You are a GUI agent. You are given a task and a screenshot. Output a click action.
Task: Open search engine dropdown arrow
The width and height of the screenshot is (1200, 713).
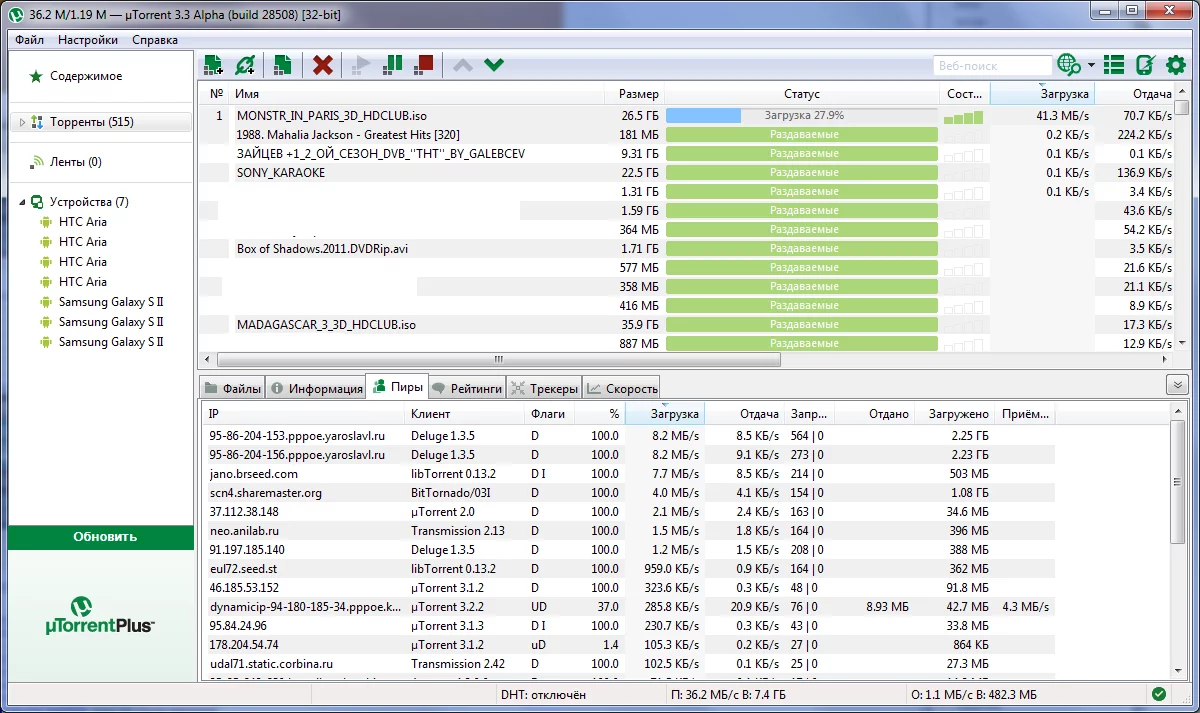point(1091,66)
